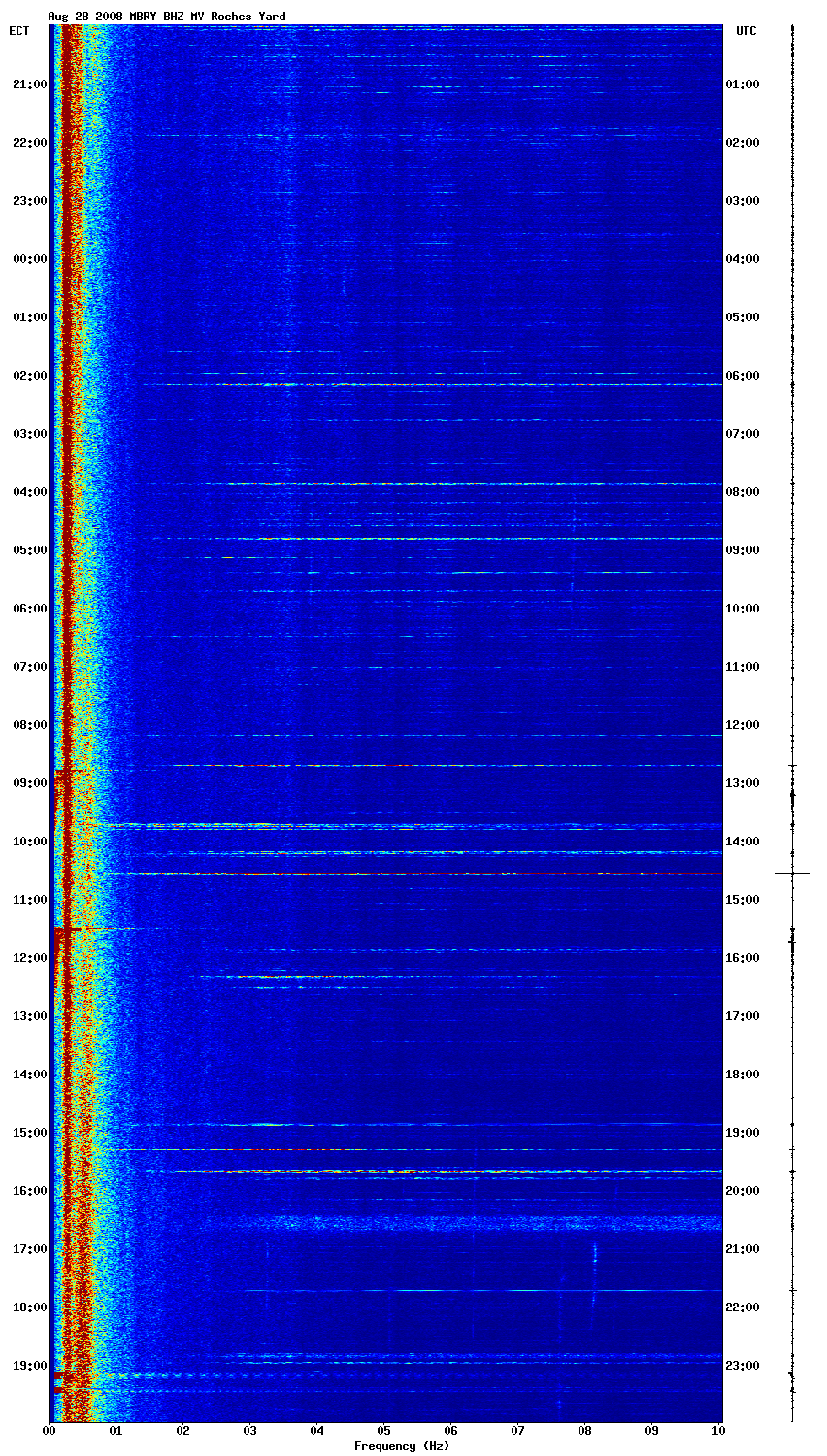This screenshot has width=827, height=1456.
Task: Select the 00:00 label on the ECT axis
Action: (x=30, y=259)
